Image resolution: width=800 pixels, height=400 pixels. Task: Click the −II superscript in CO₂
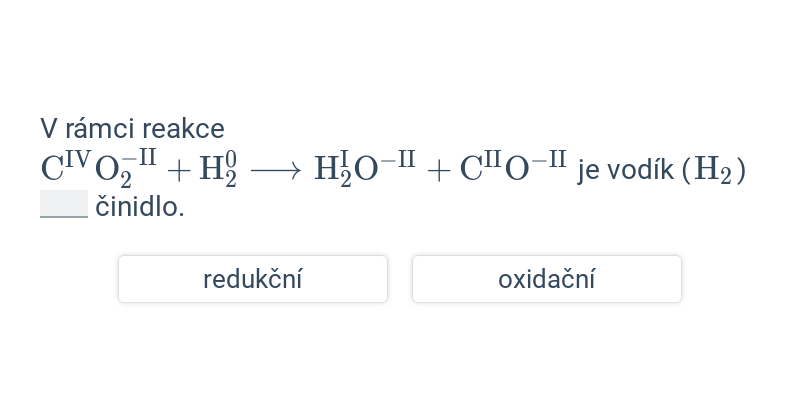[139, 157]
